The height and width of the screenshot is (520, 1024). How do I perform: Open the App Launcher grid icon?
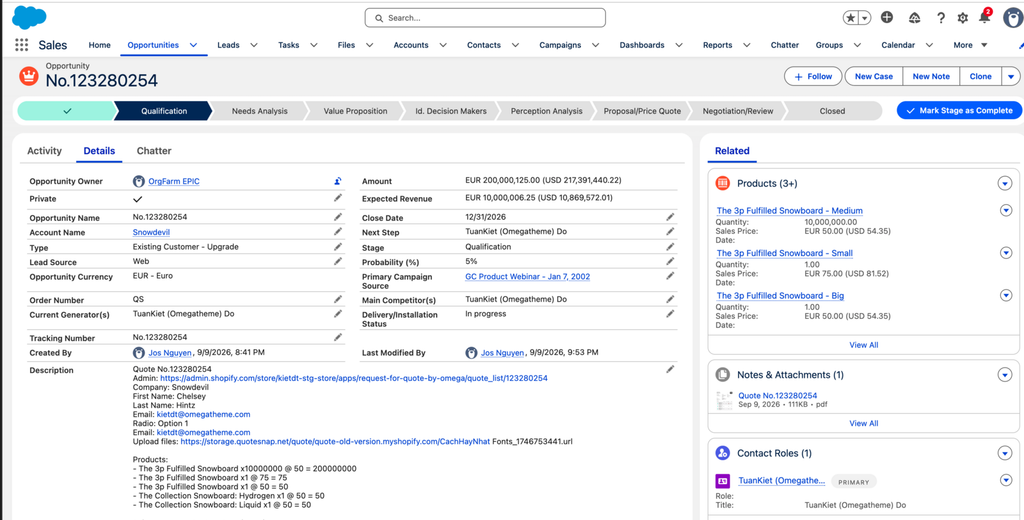click(22, 45)
